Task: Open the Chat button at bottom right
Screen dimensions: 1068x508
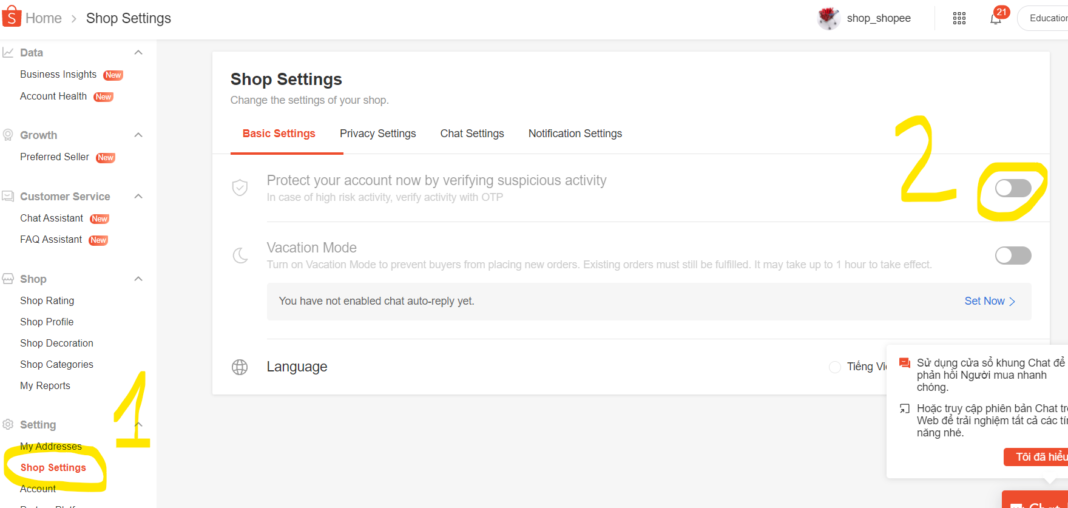Action: tap(1035, 500)
